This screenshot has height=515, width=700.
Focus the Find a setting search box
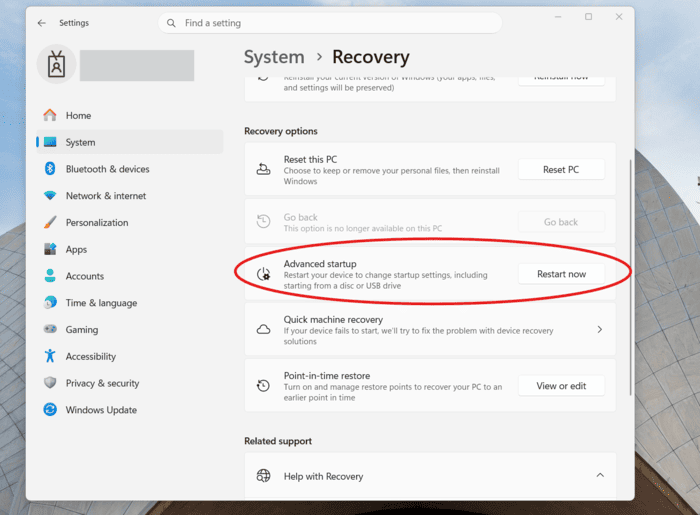pyautogui.click(x=330, y=23)
